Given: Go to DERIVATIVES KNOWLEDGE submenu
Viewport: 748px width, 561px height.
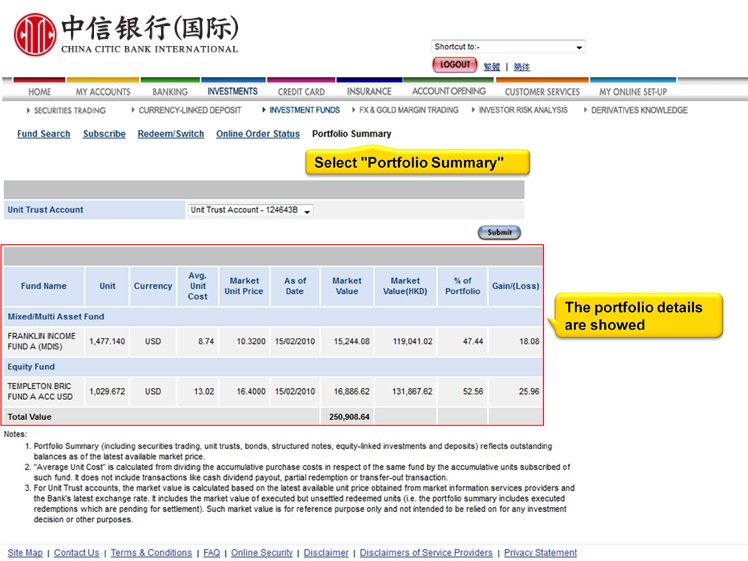Looking at the screenshot, I should [x=639, y=110].
